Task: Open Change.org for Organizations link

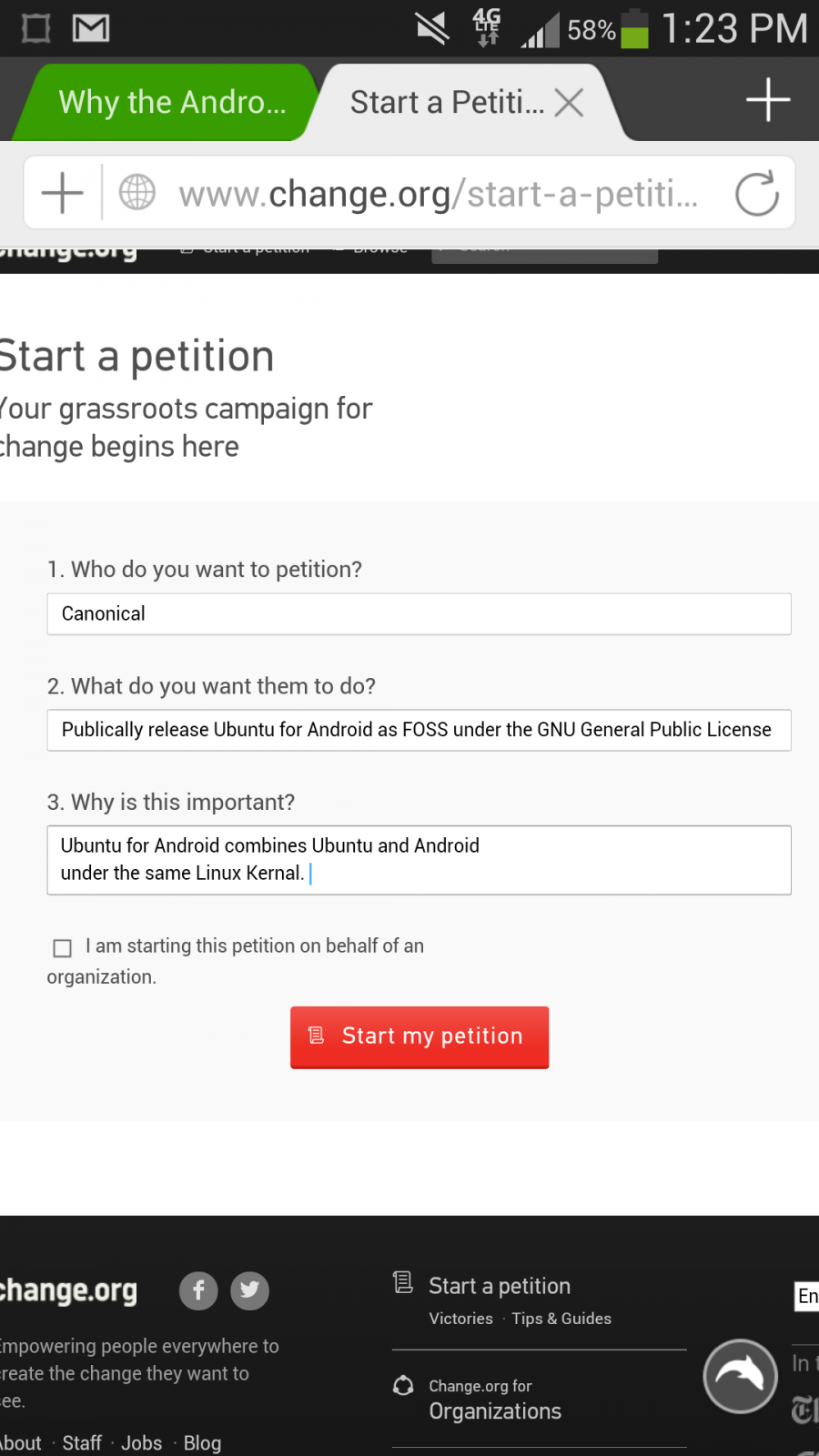Action: tap(494, 1400)
